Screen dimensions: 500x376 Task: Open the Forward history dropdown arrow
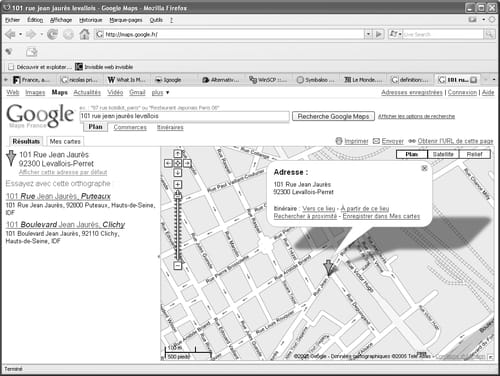[41, 34]
